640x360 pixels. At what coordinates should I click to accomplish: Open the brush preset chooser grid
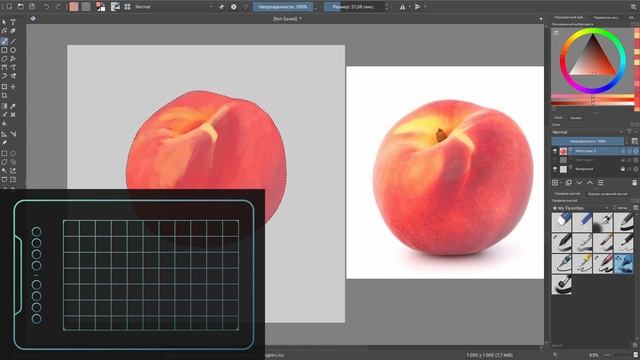tap(127, 7)
